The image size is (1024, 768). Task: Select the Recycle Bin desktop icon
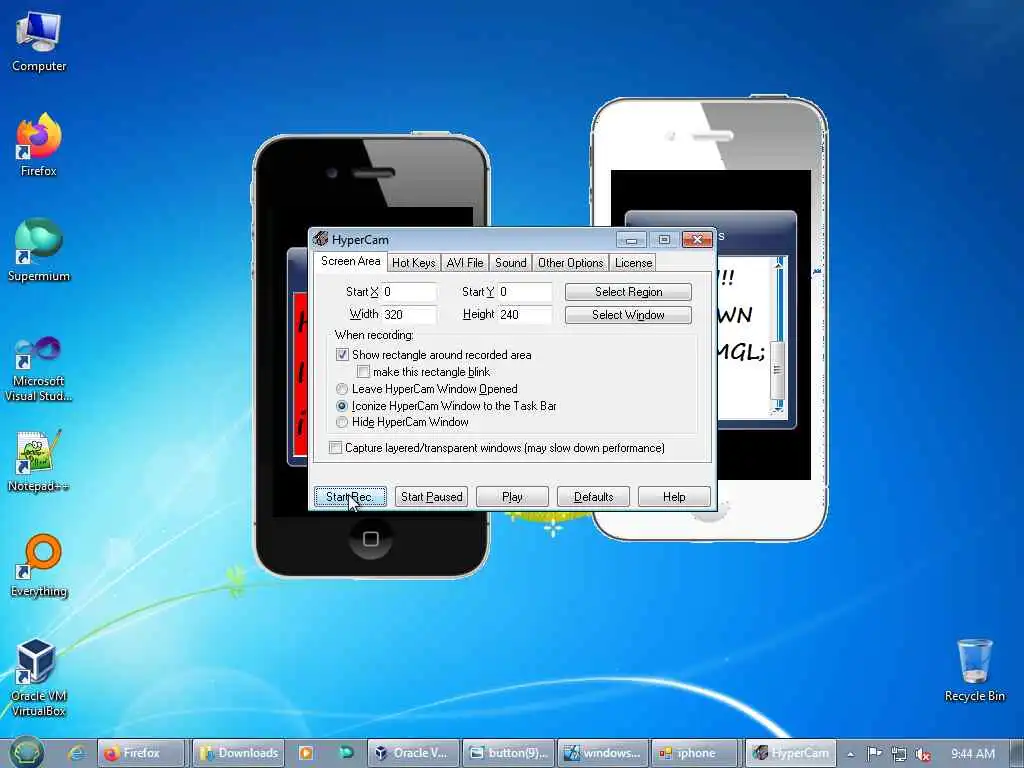(x=974, y=671)
